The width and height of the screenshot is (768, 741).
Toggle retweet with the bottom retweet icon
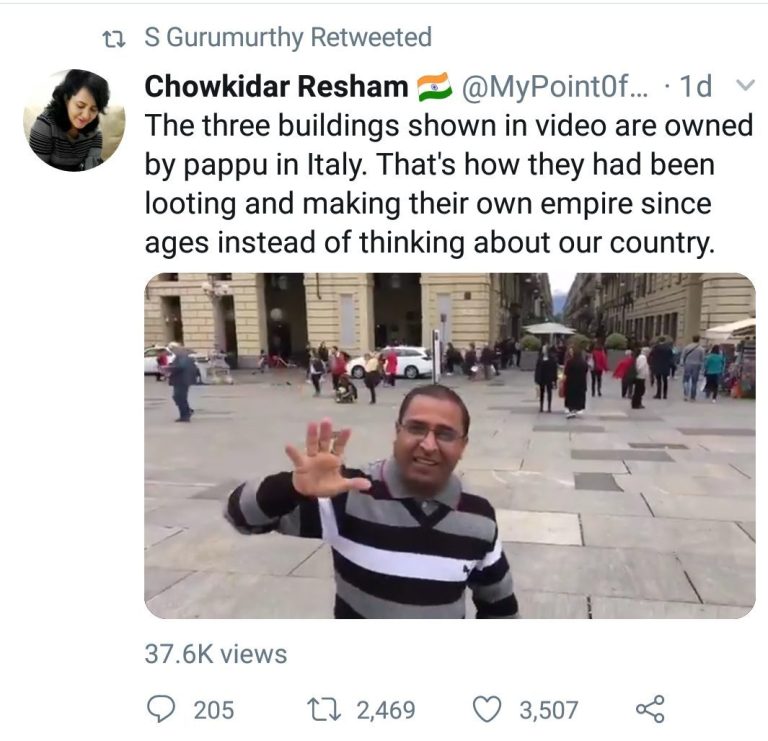tap(328, 710)
